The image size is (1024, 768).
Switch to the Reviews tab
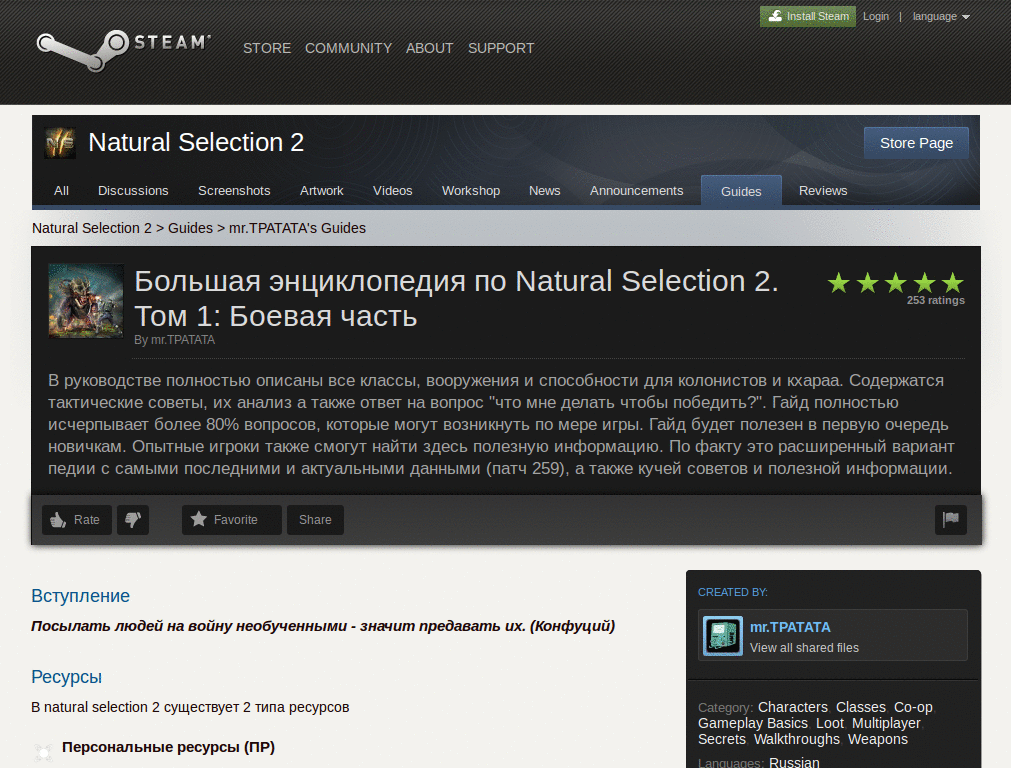[x=823, y=191]
